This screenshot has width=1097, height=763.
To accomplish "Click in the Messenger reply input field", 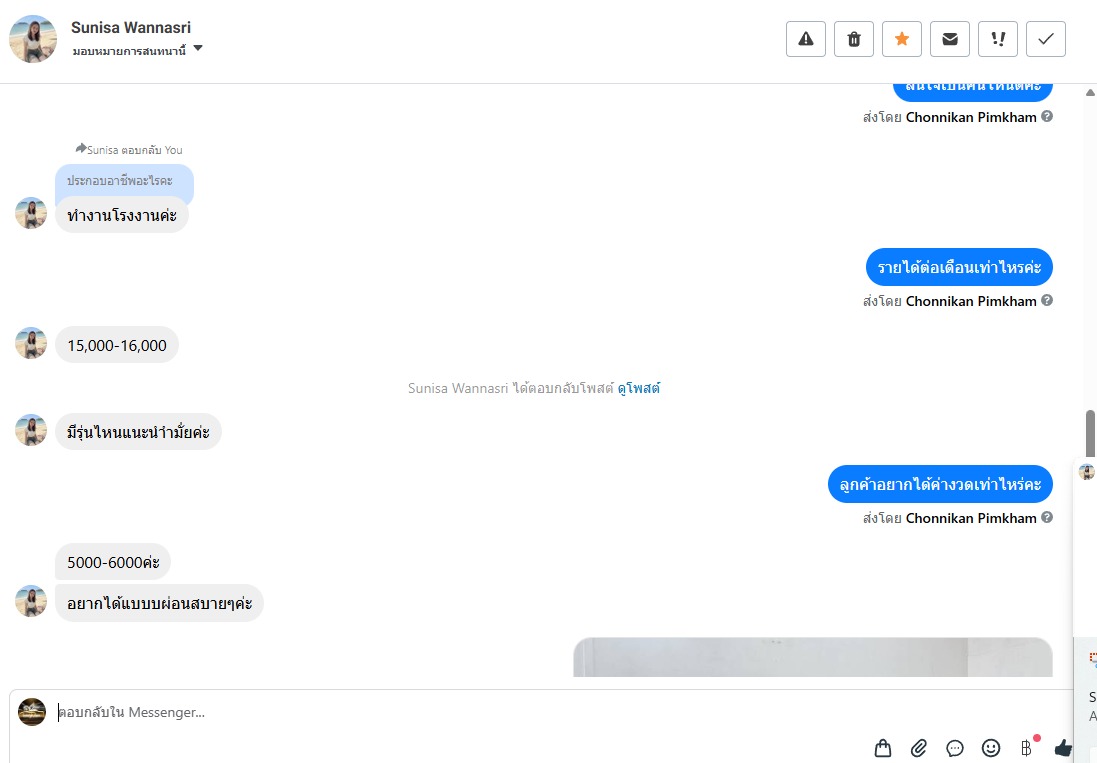I will [546, 712].
